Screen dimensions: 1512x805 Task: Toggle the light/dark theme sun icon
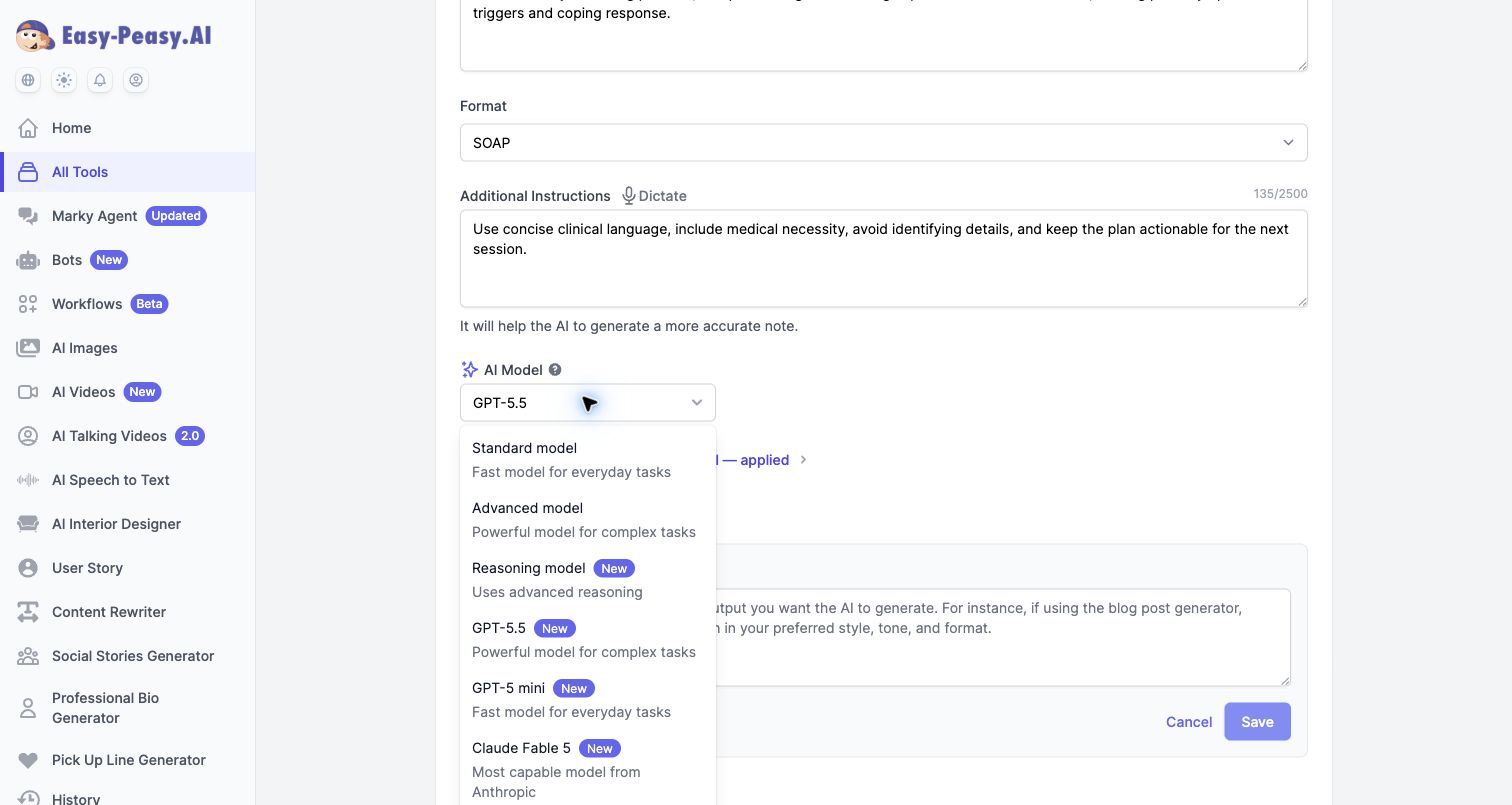pos(64,80)
